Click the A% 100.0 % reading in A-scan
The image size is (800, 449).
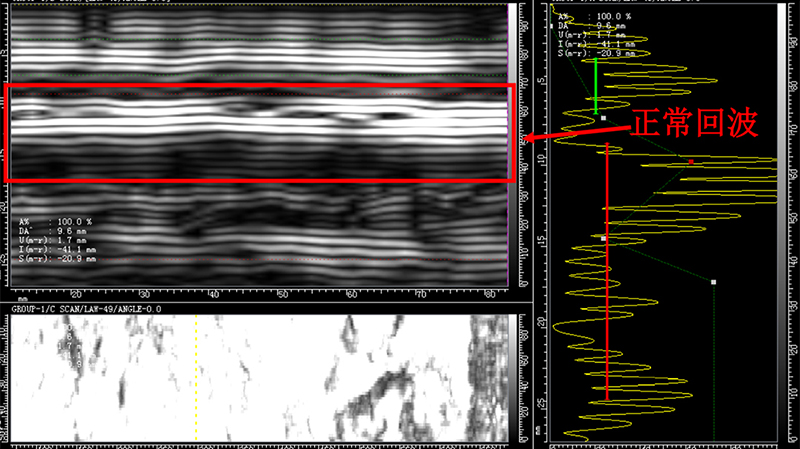[x=594, y=16]
